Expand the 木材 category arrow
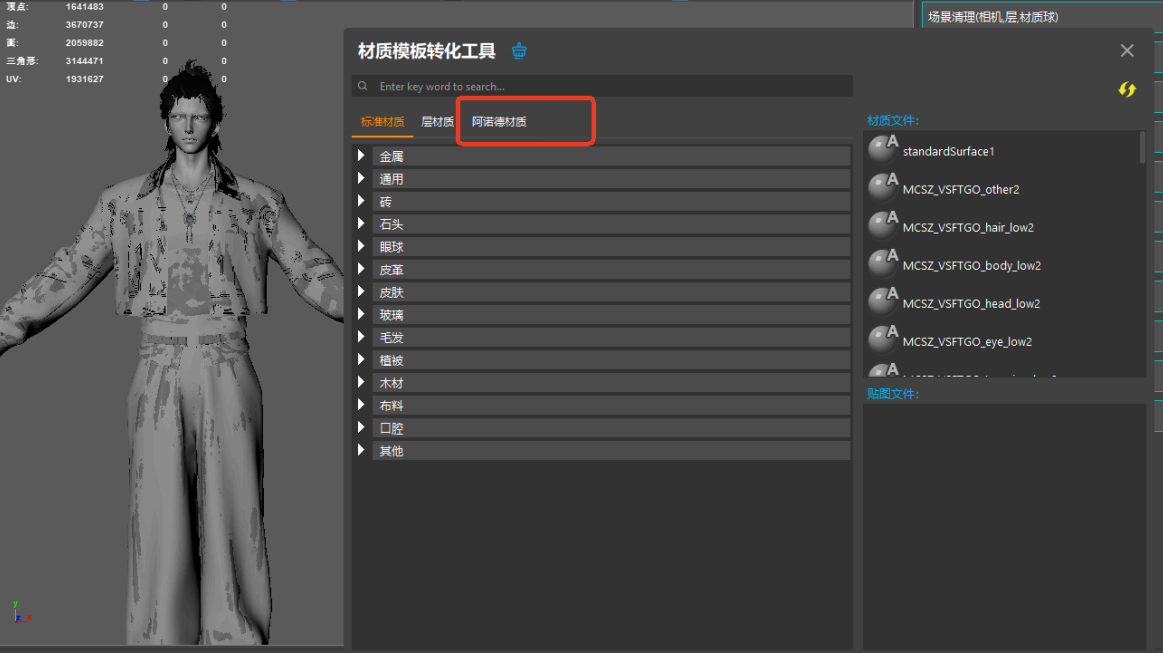 click(361, 382)
